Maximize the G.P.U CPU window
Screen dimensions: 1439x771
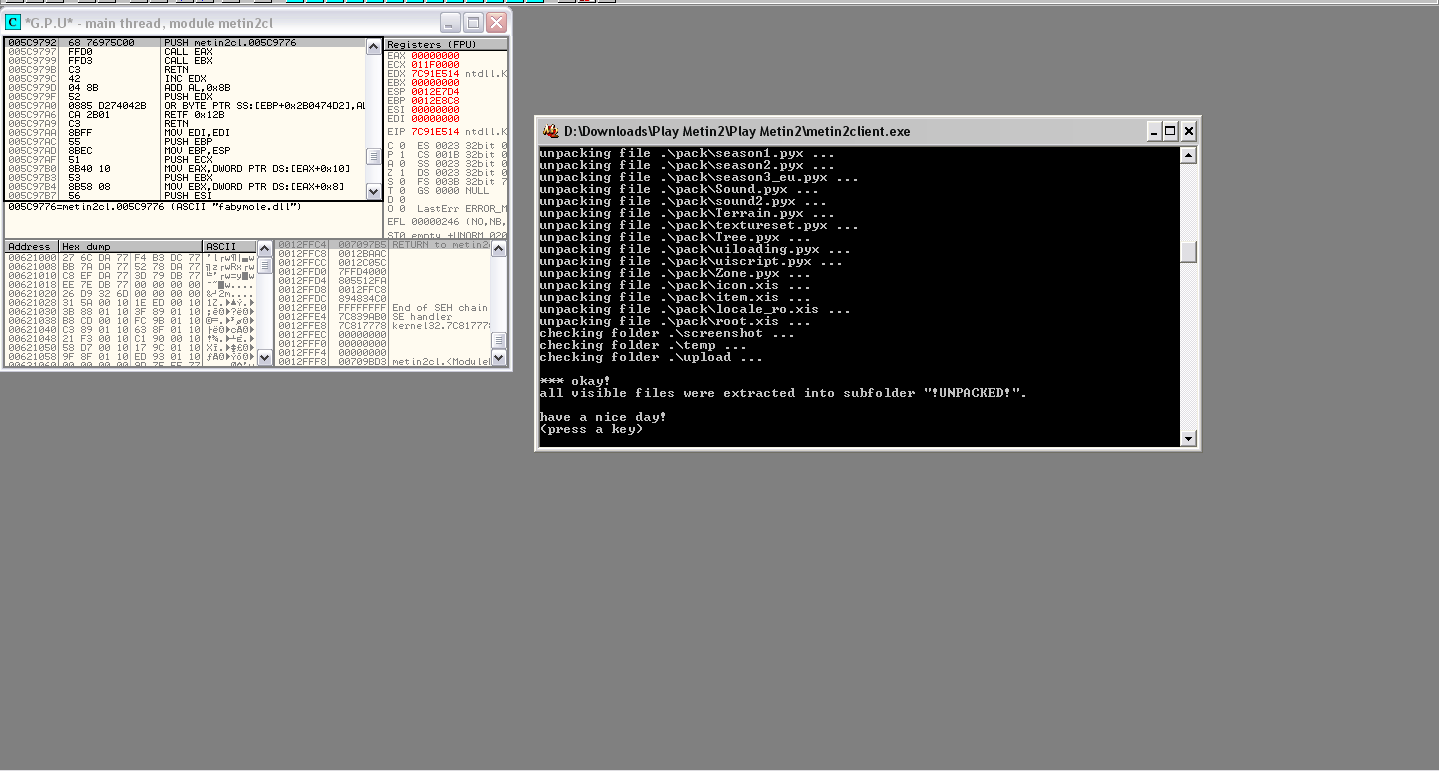(x=473, y=22)
